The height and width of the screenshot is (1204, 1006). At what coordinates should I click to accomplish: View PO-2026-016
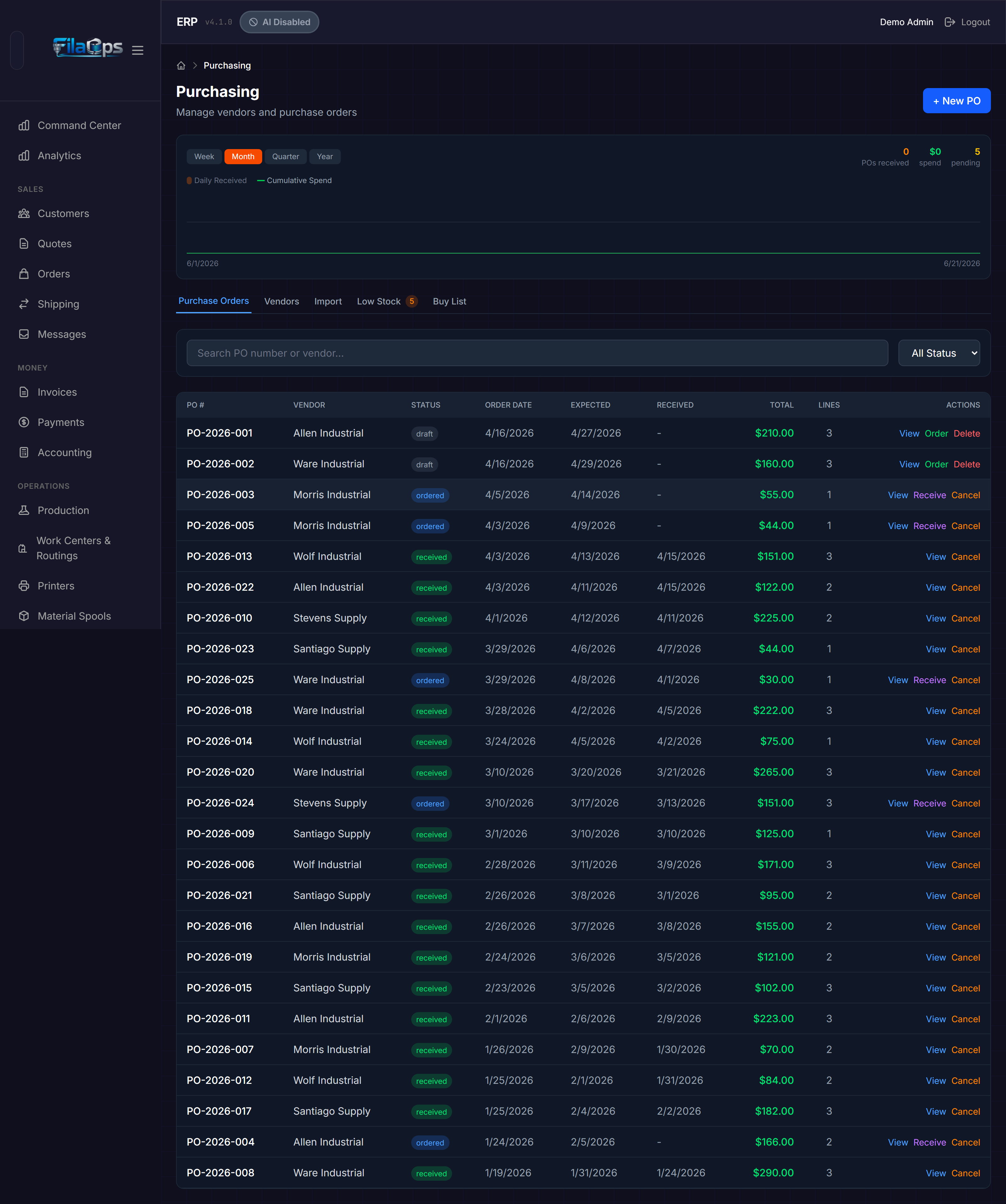(936, 927)
